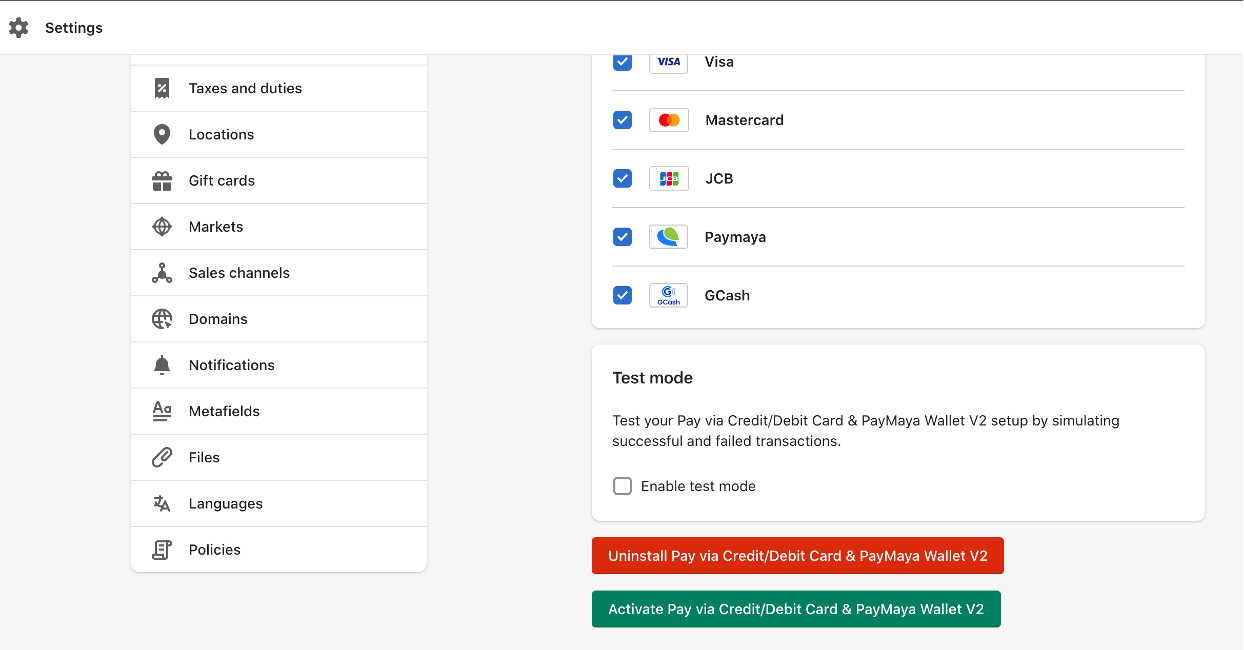Activate Pay via Credit/Debit Card & PayMaya Wallet
1244x650 pixels.
pyautogui.click(x=796, y=609)
